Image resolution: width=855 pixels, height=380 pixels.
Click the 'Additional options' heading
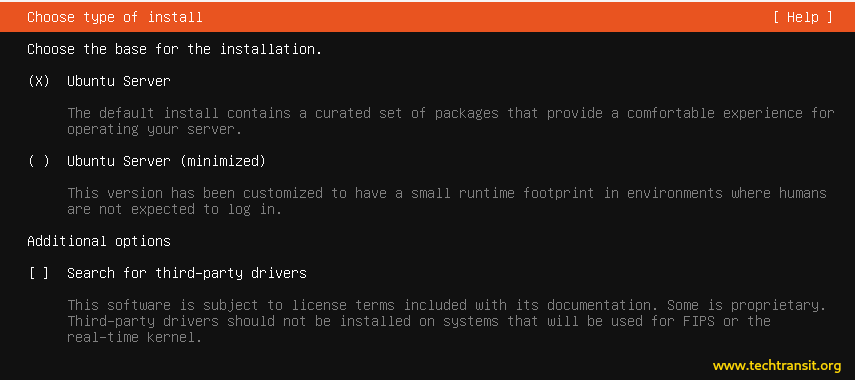[x=99, y=241]
